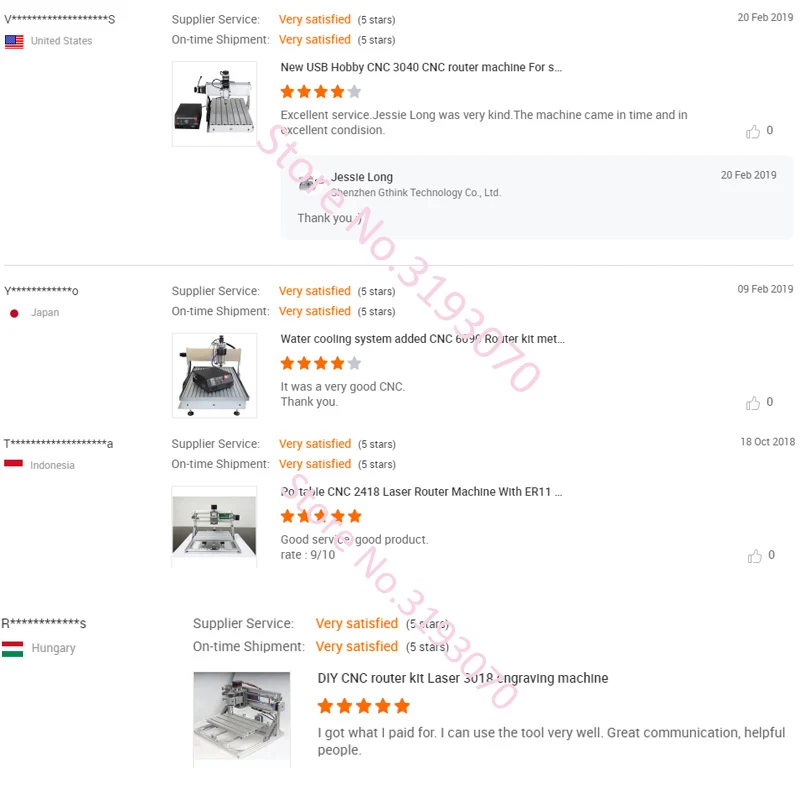Open CNC 3040 router product thumbnail
This screenshot has width=800, height=800.
[214, 104]
